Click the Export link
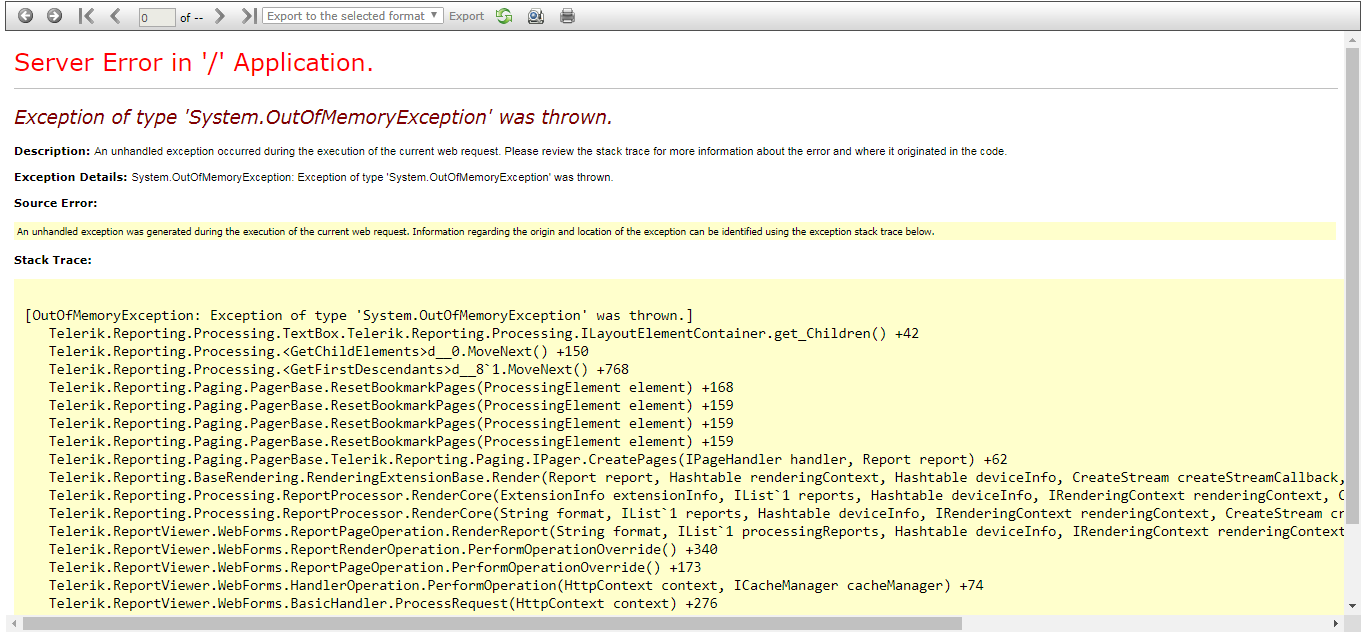Image resolution: width=1366 pixels, height=637 pixels. (x=466, y=16)
